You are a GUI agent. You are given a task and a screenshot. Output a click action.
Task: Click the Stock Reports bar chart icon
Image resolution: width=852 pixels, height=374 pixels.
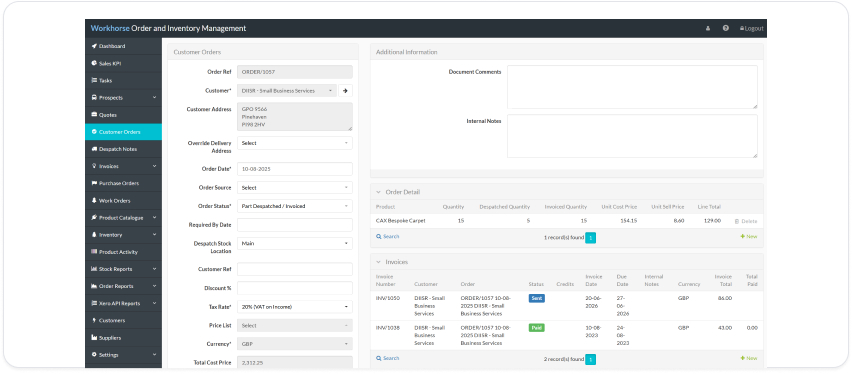(94, 269)
